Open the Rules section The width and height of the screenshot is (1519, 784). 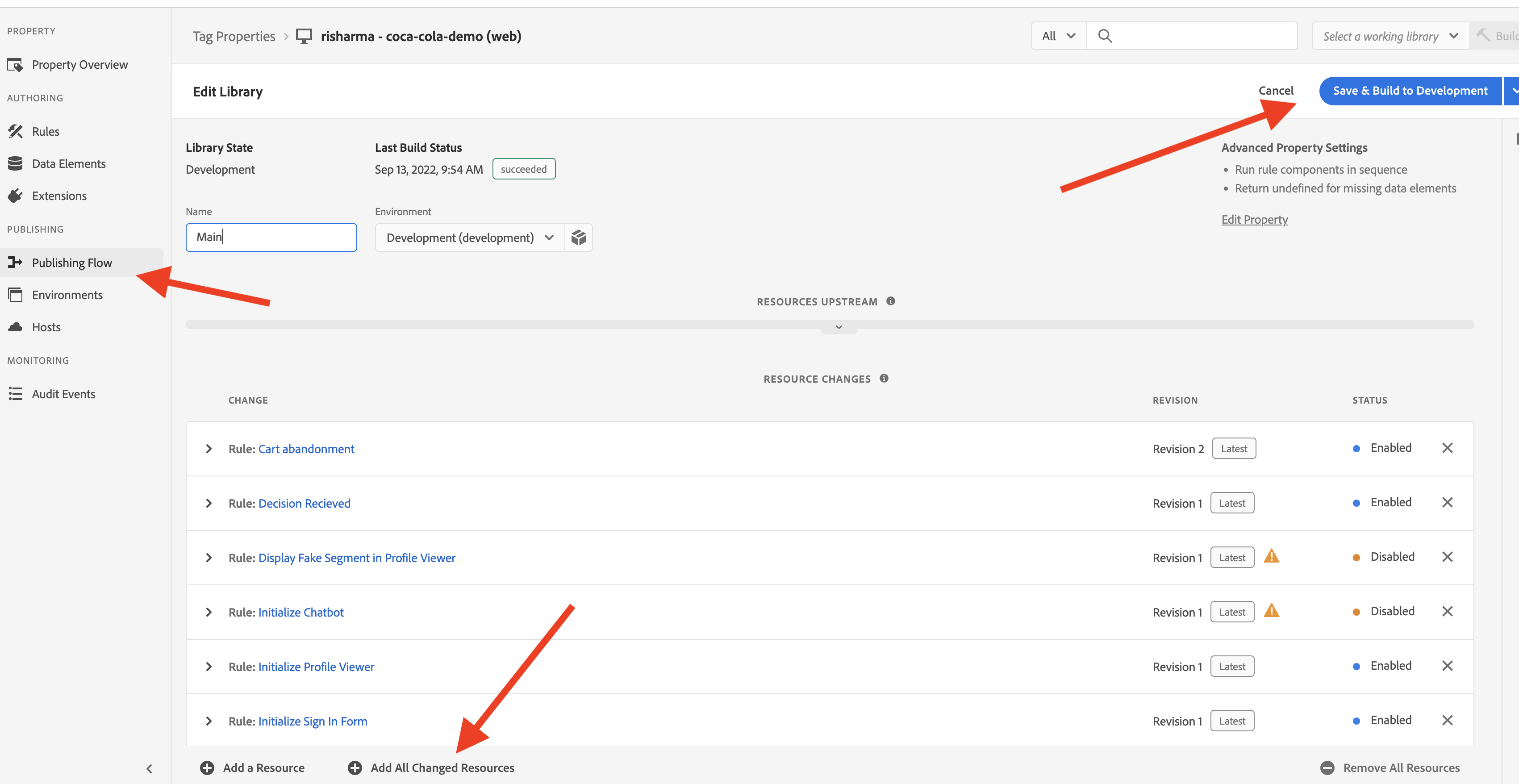pos(46,131)
